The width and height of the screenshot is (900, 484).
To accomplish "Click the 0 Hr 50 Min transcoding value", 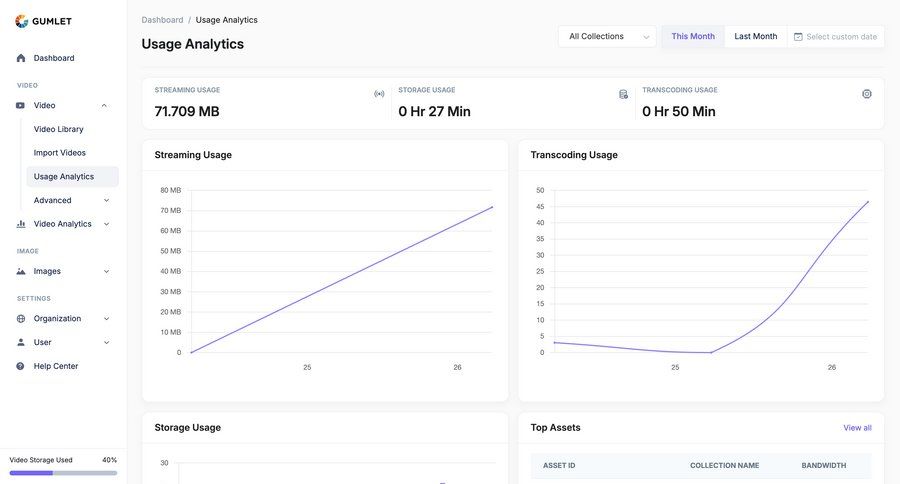I will [x=678, y=111].
